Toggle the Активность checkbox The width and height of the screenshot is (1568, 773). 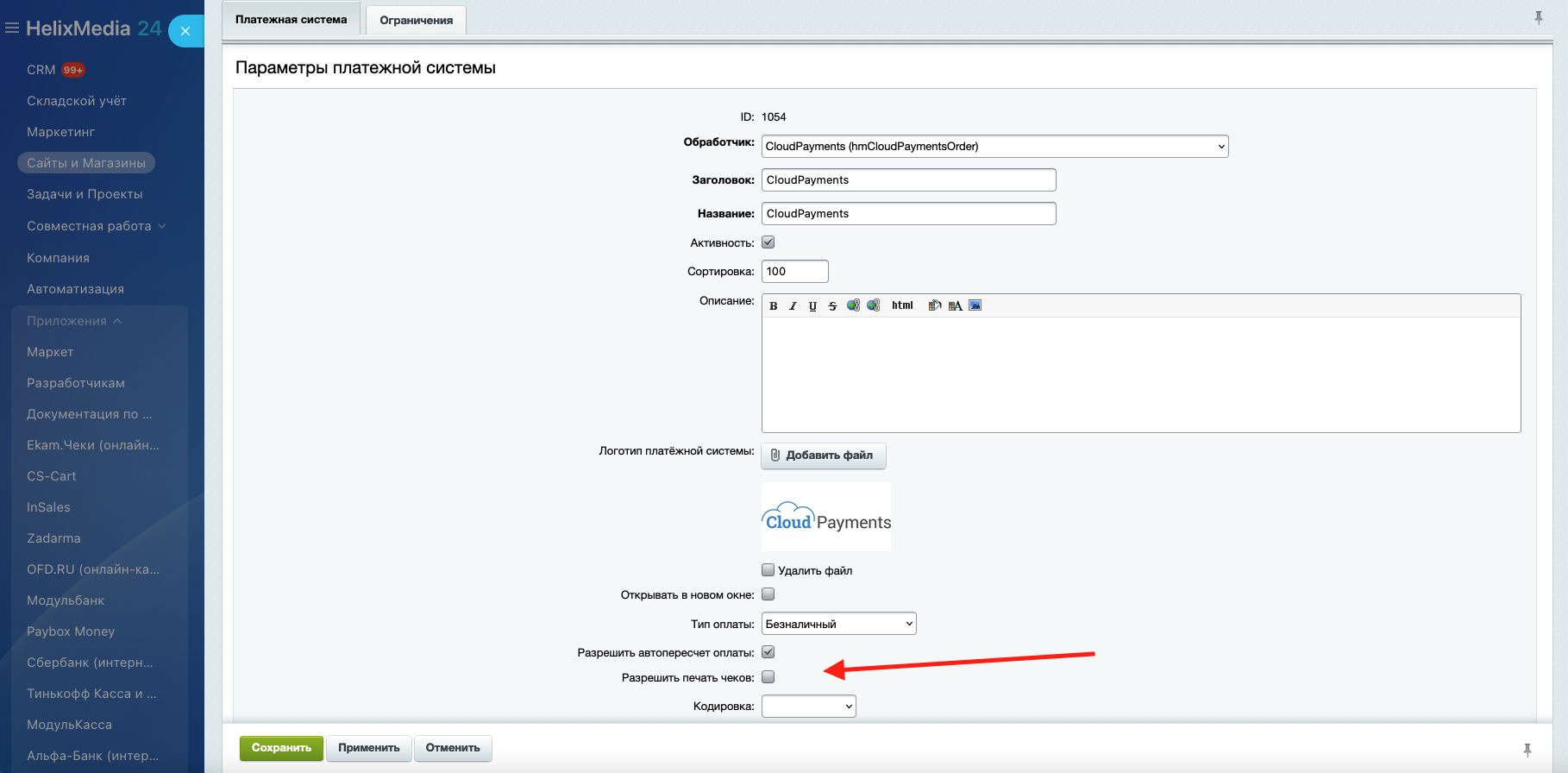(x=768, y=242)
